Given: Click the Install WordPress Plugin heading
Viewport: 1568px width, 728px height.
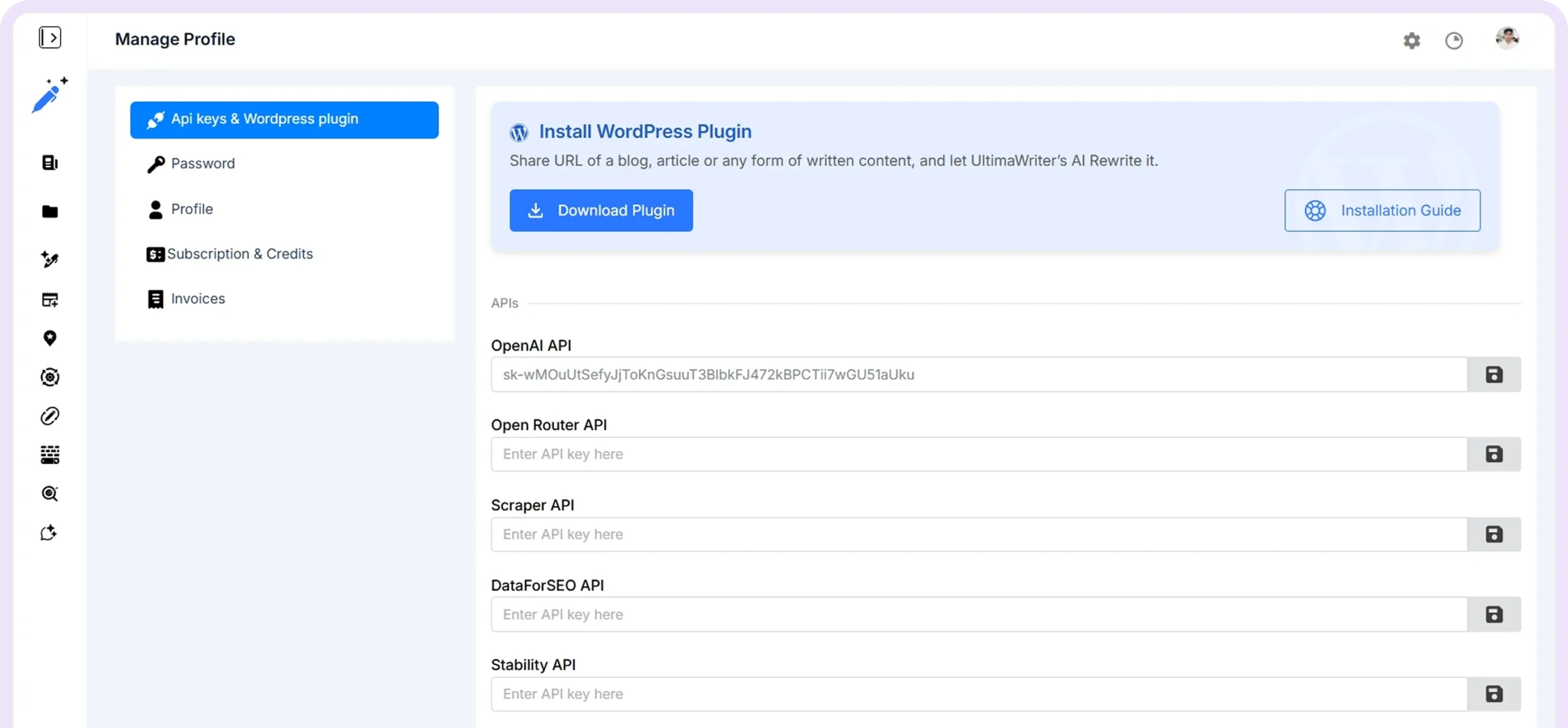Looking at the screenshot, I should pos(645,131).
